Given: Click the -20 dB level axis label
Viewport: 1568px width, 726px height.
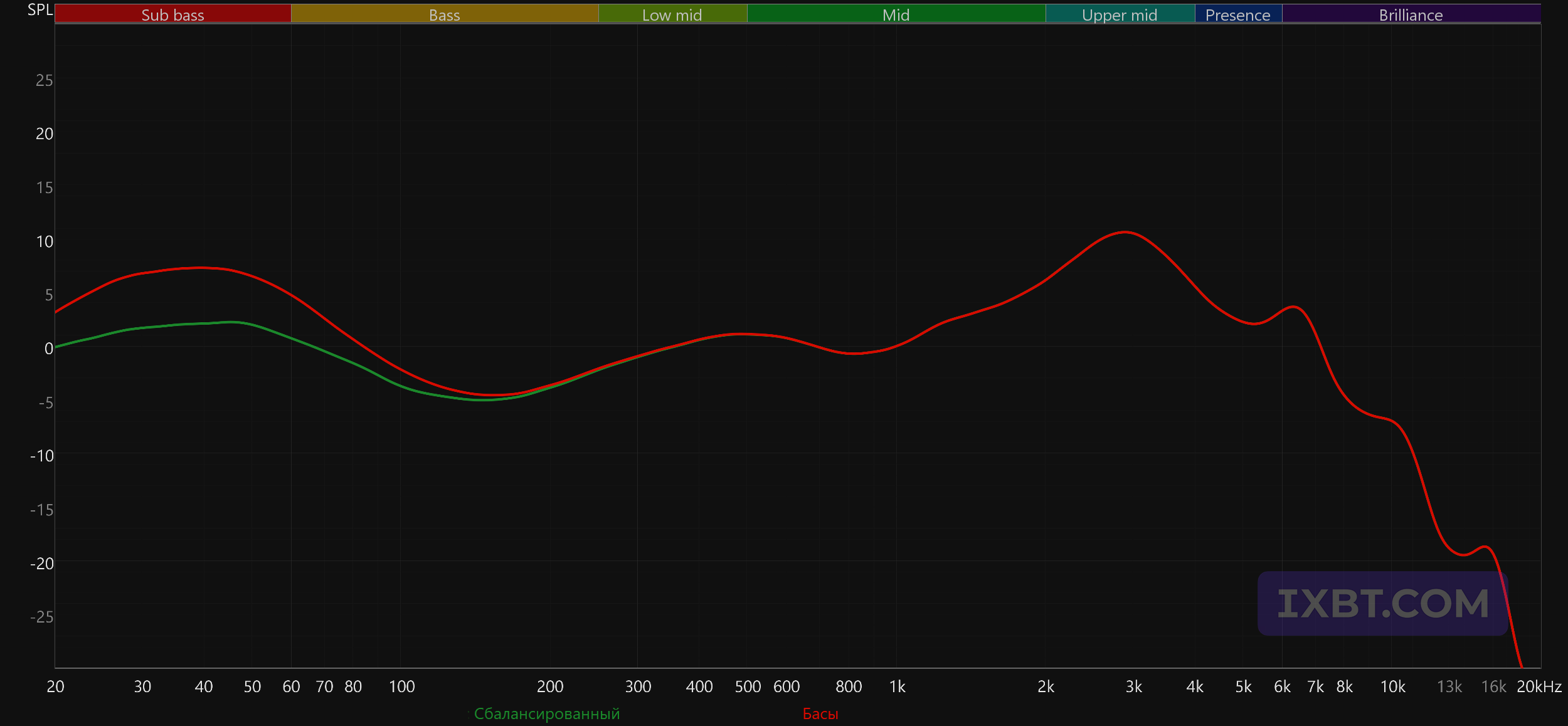Looking at the screenshot, I should [x=42, y=563].
